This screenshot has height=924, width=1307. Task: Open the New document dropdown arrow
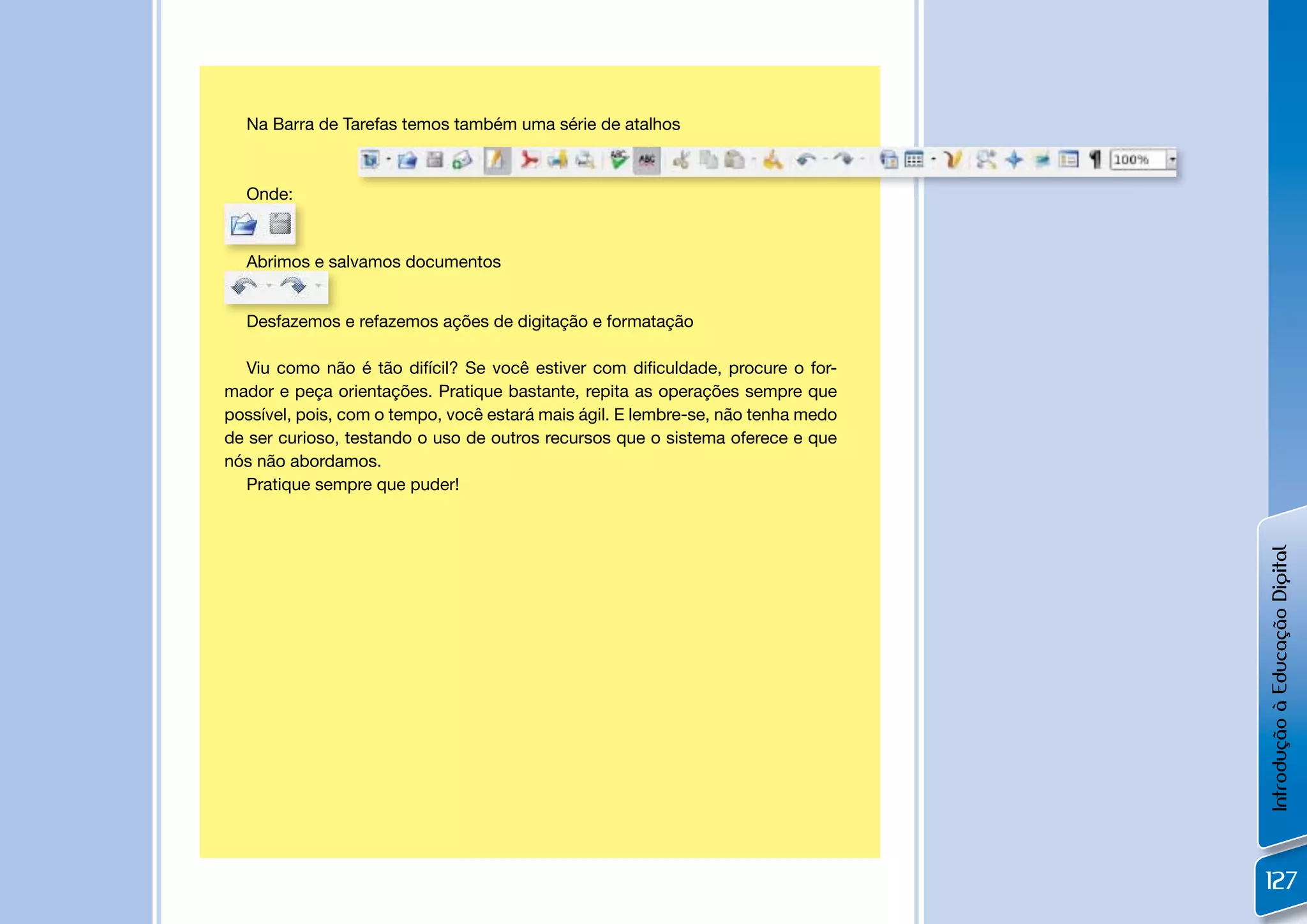point(389,160)
